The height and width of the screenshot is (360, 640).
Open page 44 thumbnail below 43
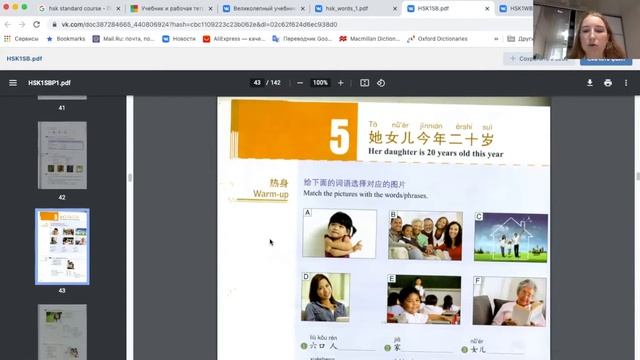point(62,331)
